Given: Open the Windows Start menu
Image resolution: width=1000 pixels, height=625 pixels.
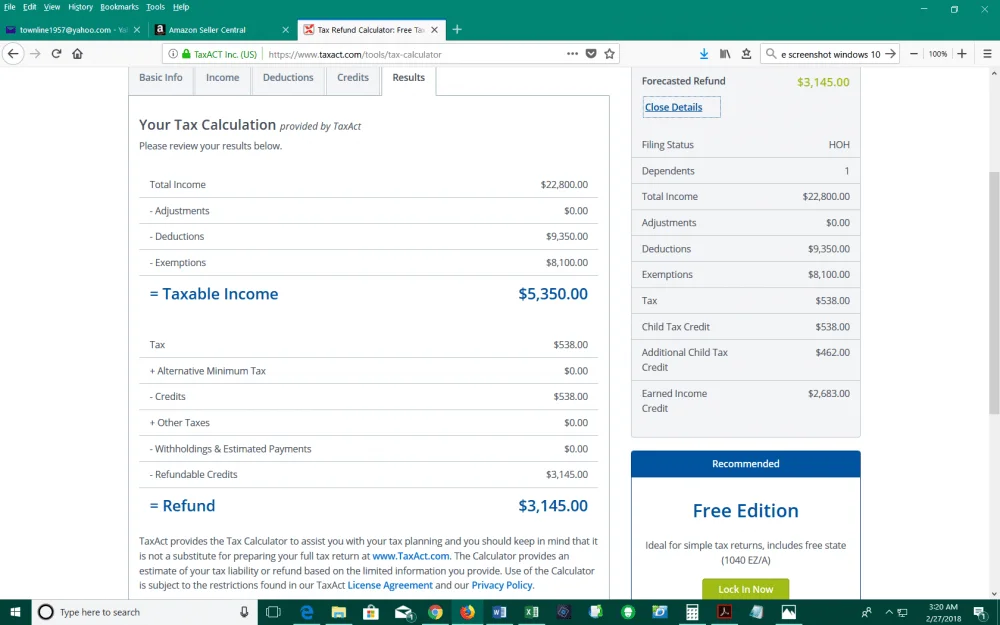Looking at the screenshot, I should click(x=15, y=612).
